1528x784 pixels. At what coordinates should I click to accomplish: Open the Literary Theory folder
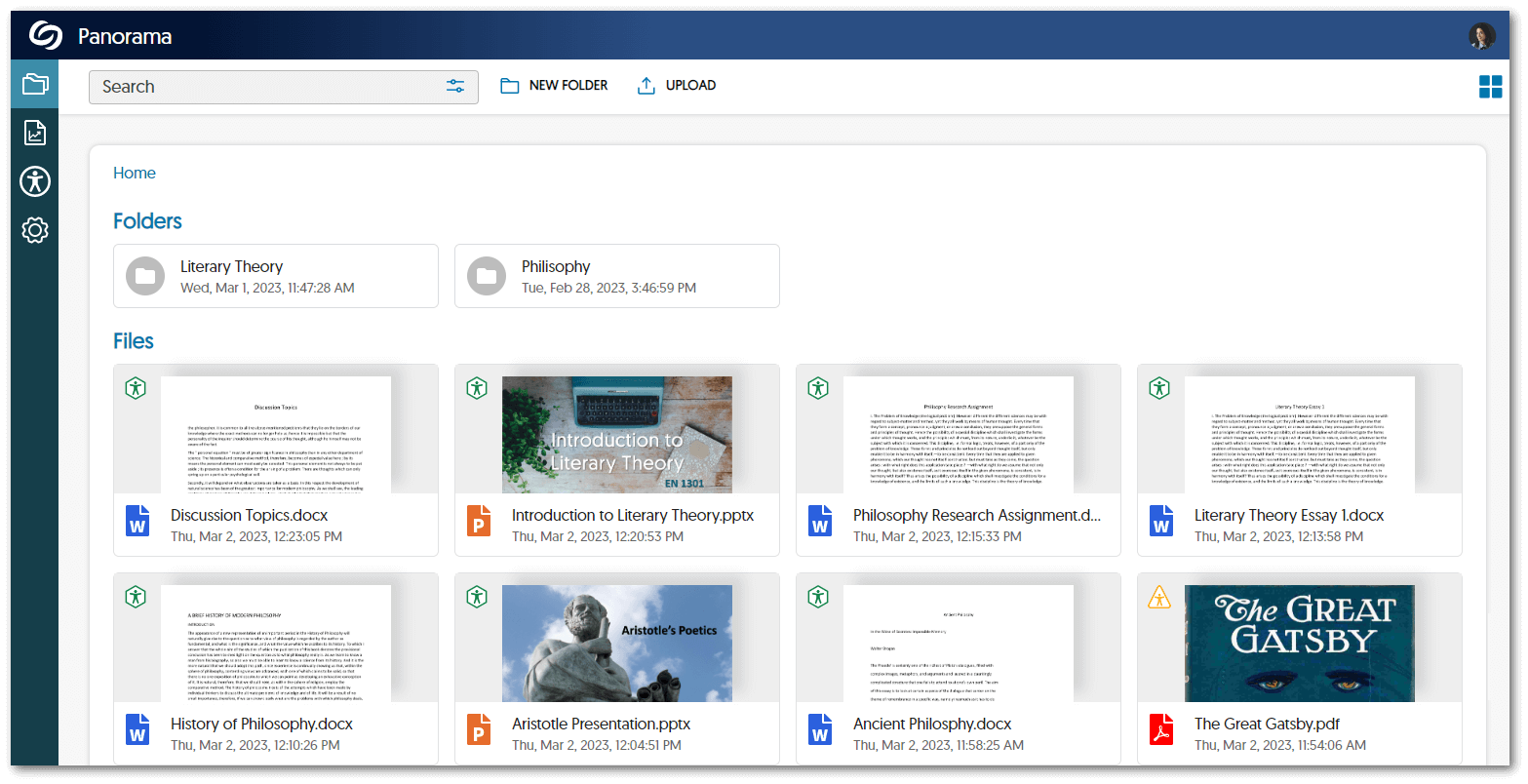276,276
